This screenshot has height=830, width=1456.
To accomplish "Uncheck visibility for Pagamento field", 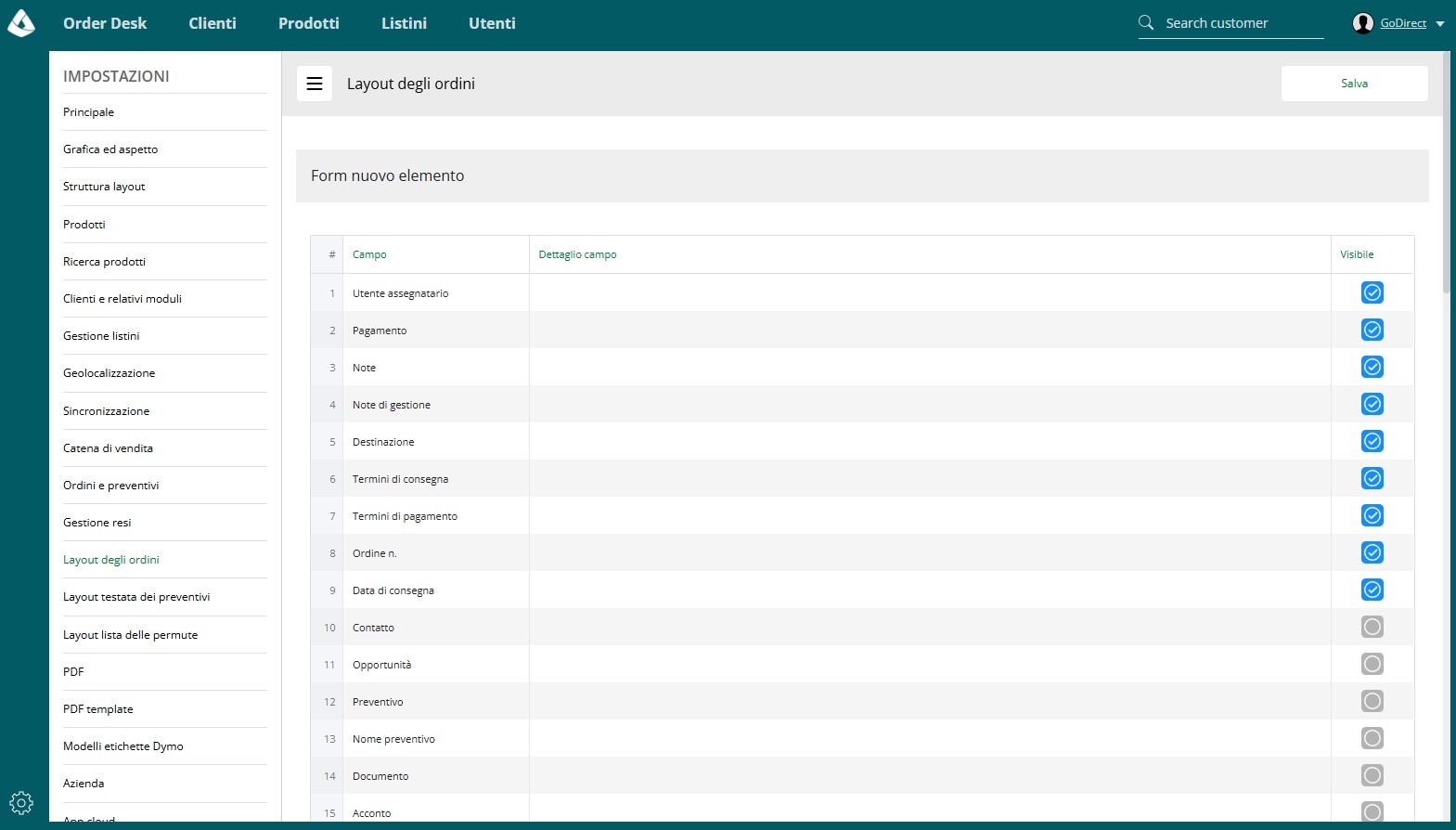I will coord(1372,330).
